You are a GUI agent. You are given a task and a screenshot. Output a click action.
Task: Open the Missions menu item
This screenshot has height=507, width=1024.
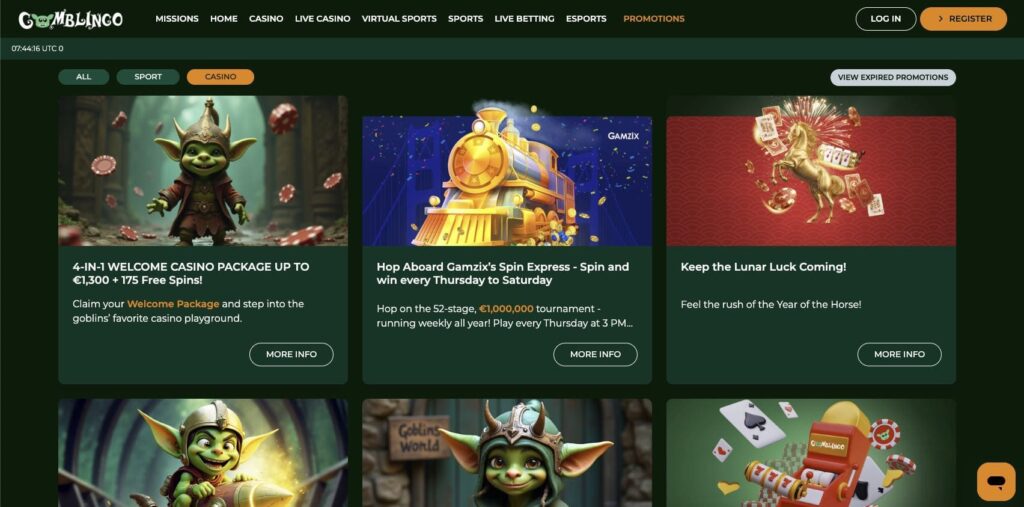pyautogui.click(x=177, y=19)
